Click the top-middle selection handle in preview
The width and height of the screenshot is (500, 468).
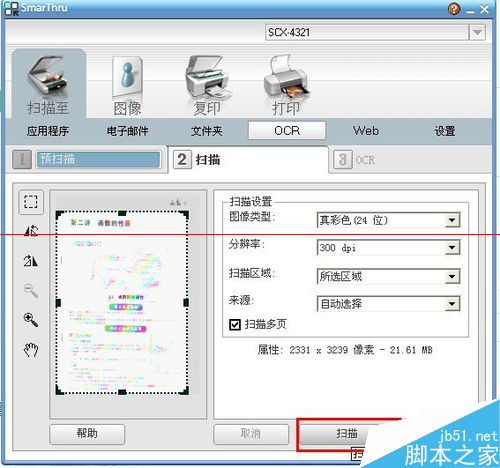tap(122, 213)
